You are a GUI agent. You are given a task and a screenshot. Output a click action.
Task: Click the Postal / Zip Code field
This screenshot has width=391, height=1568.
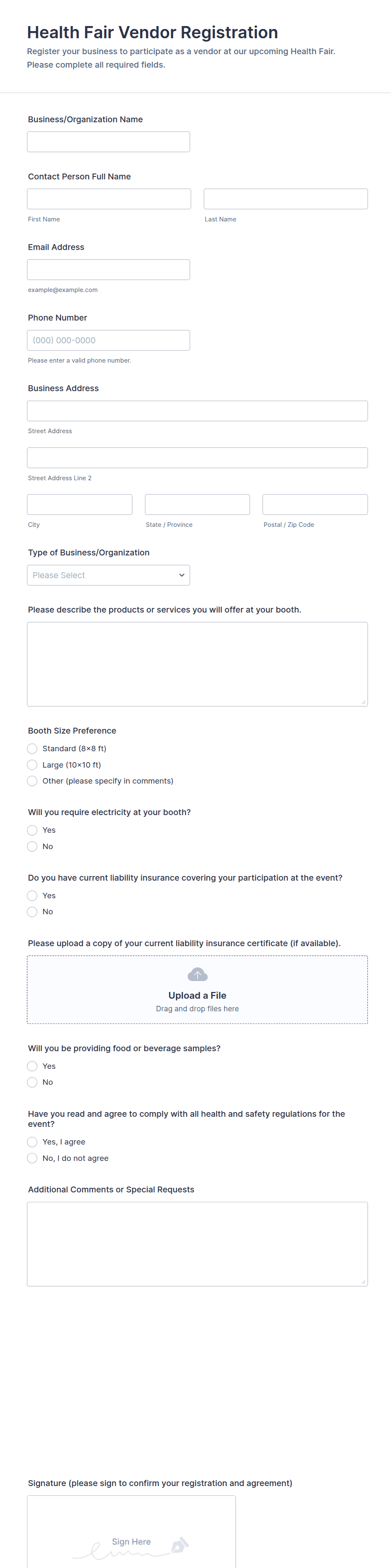(x=315, y=505)
